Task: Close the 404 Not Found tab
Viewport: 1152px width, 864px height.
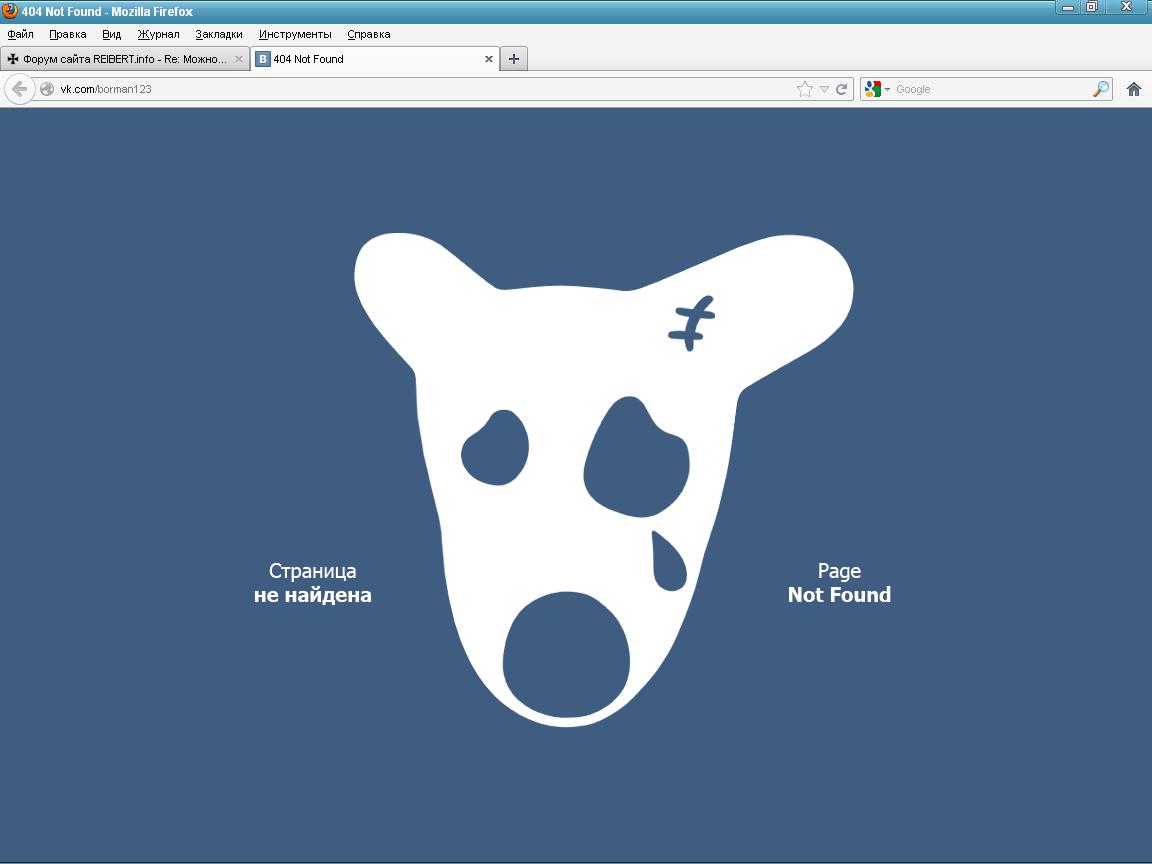Action: 489,59
